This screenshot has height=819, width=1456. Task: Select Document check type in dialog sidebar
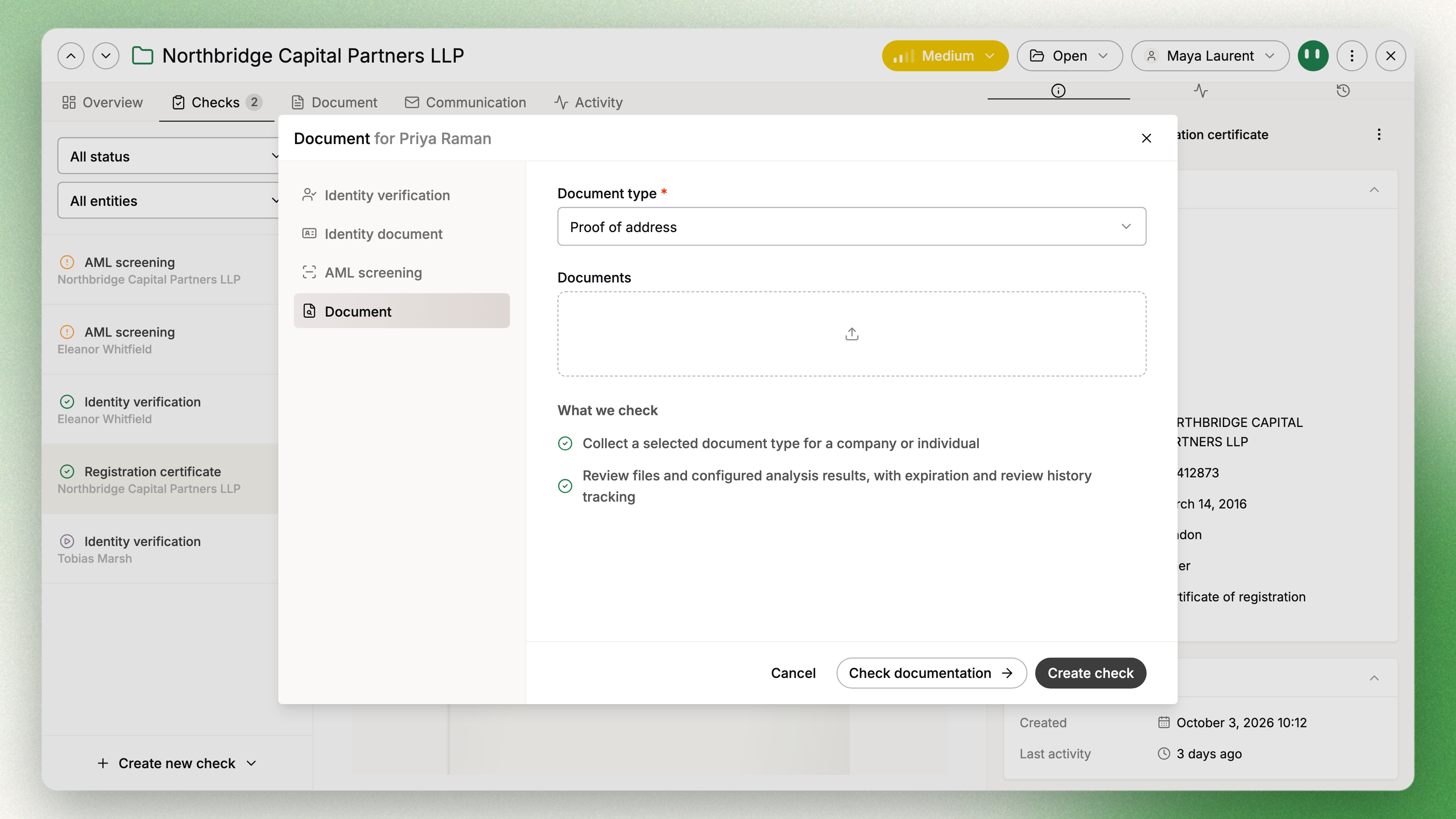402,311
